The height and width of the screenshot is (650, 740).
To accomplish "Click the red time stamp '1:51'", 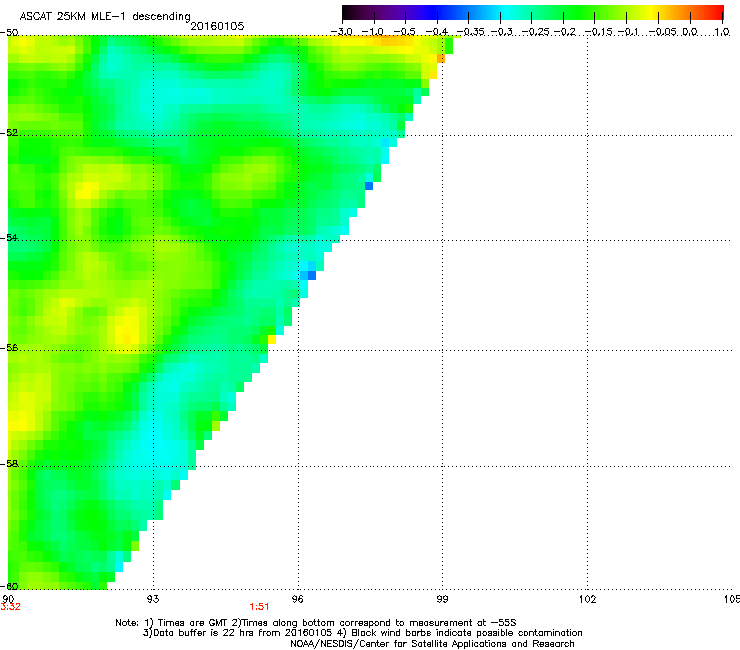I will point(259,607).
